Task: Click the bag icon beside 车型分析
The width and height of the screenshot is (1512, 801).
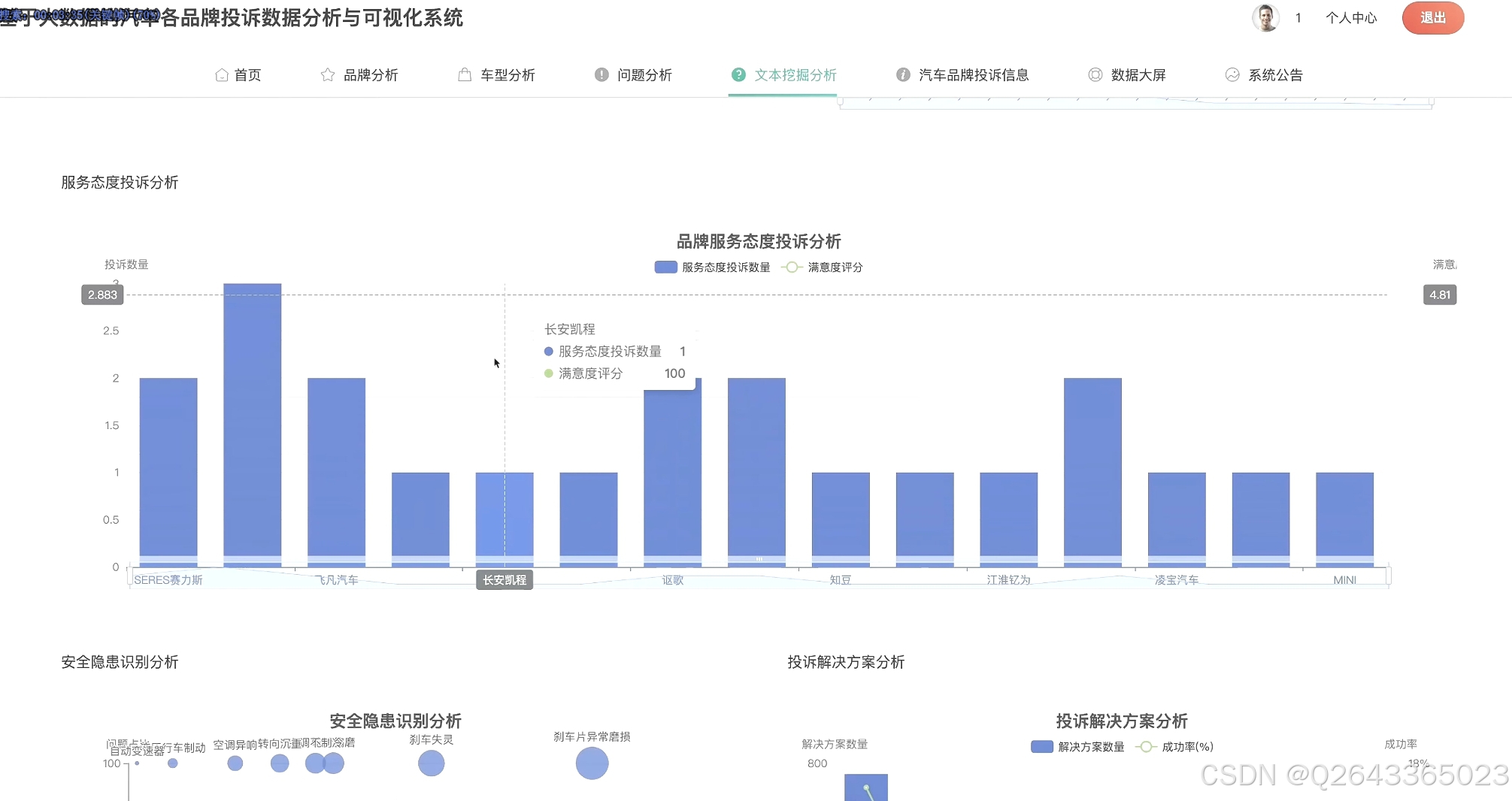Action: (x=465, y=75)
